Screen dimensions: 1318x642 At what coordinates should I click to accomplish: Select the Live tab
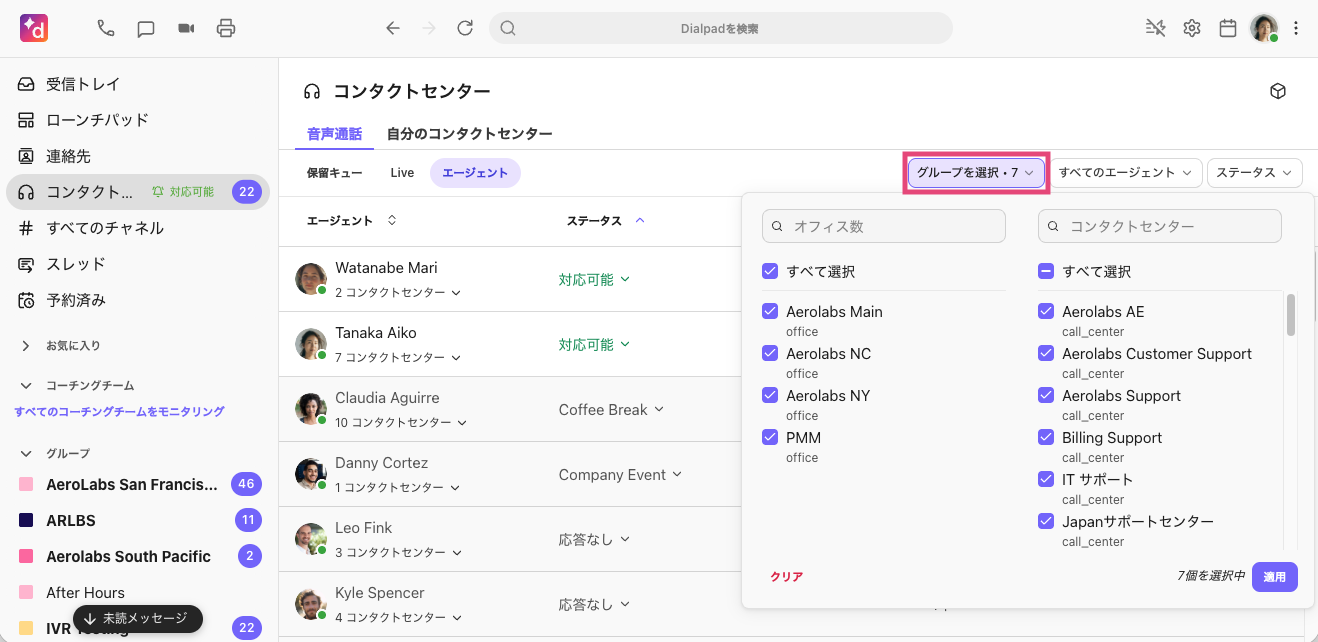[402, 173]
